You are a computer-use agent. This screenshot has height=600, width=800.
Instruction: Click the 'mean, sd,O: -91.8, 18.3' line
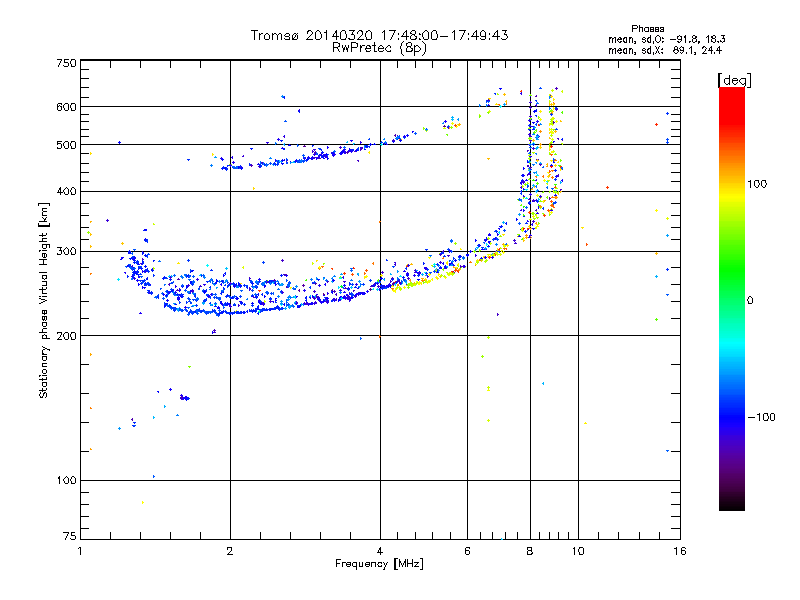coord(666,39)
